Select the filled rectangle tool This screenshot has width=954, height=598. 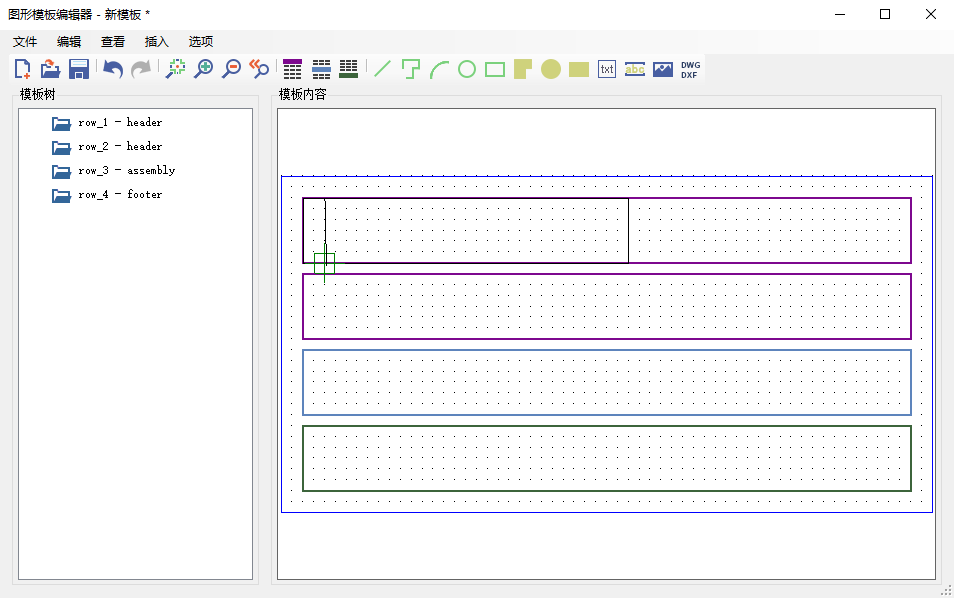click(x=579, y=69)
